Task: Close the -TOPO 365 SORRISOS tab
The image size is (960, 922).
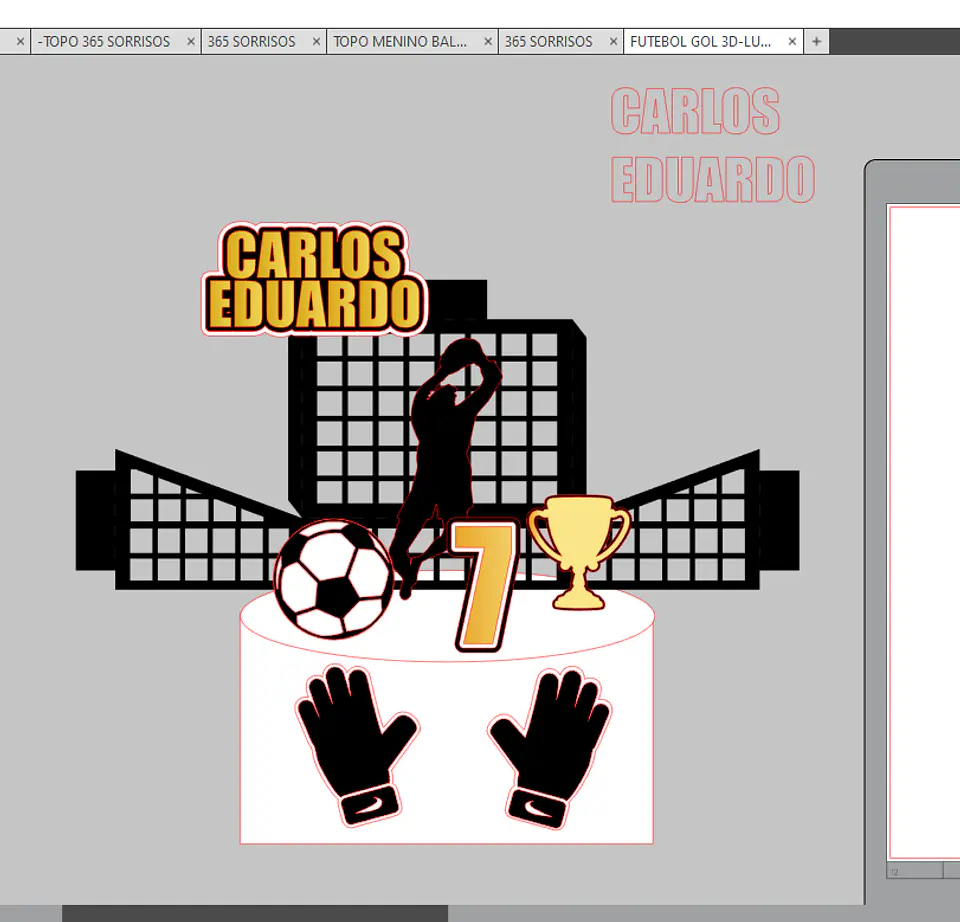Action: coord(190,42)
